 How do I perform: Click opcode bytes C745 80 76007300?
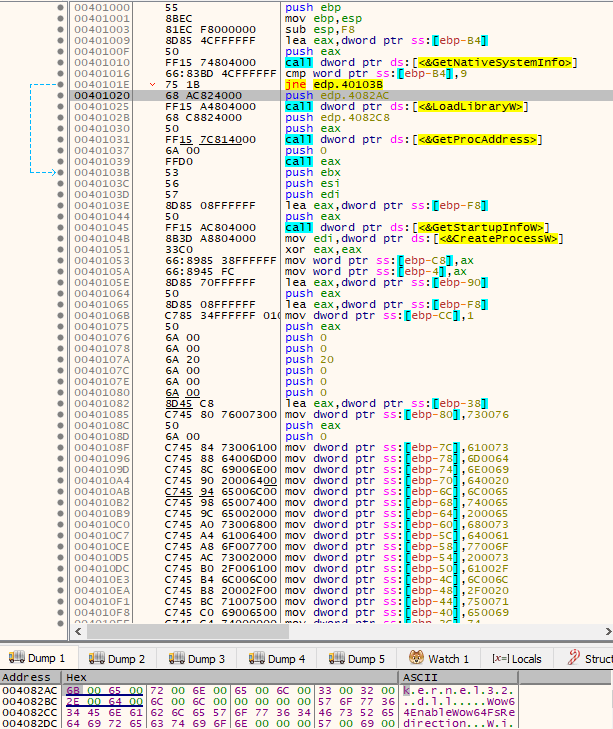click(221, 414)
